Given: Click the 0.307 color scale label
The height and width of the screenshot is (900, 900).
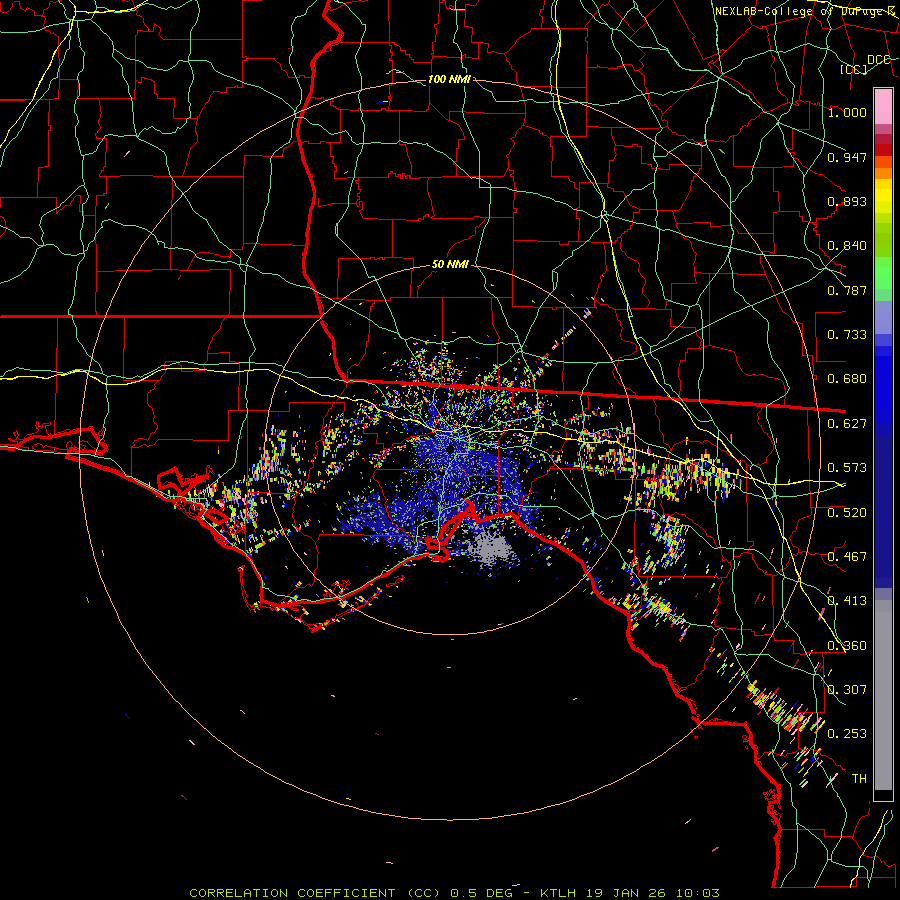Looking at the screenshot, I should click(847, 690).
